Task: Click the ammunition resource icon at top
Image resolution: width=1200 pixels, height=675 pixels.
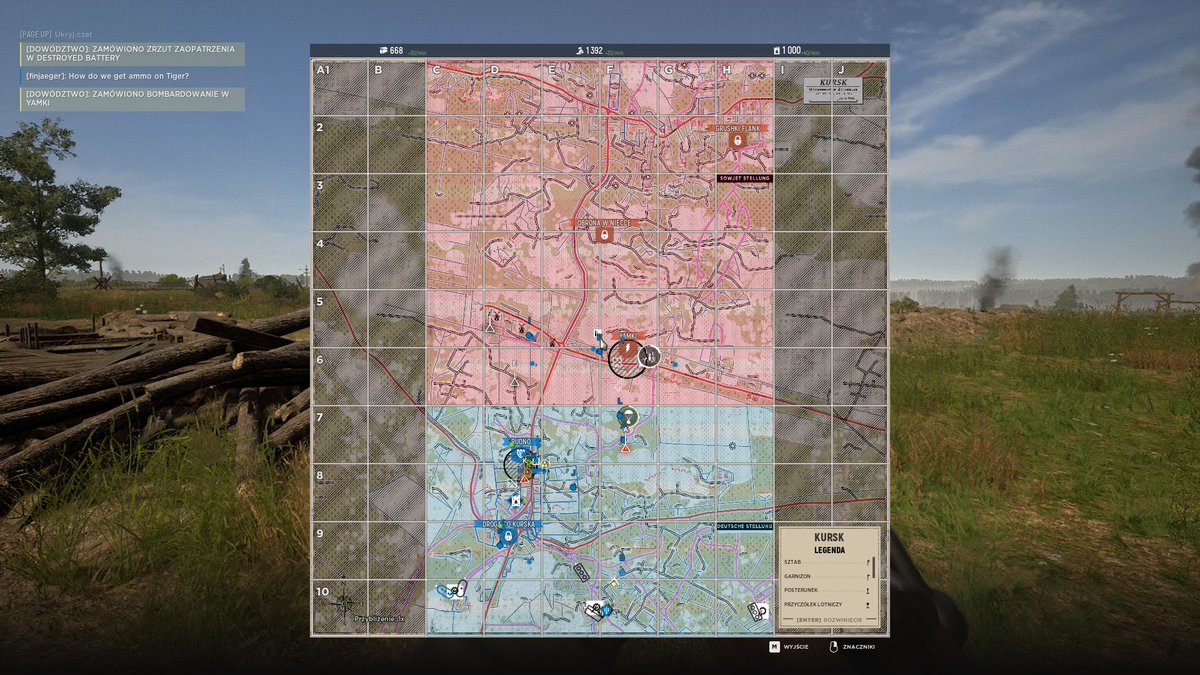Action: [382, 50]
